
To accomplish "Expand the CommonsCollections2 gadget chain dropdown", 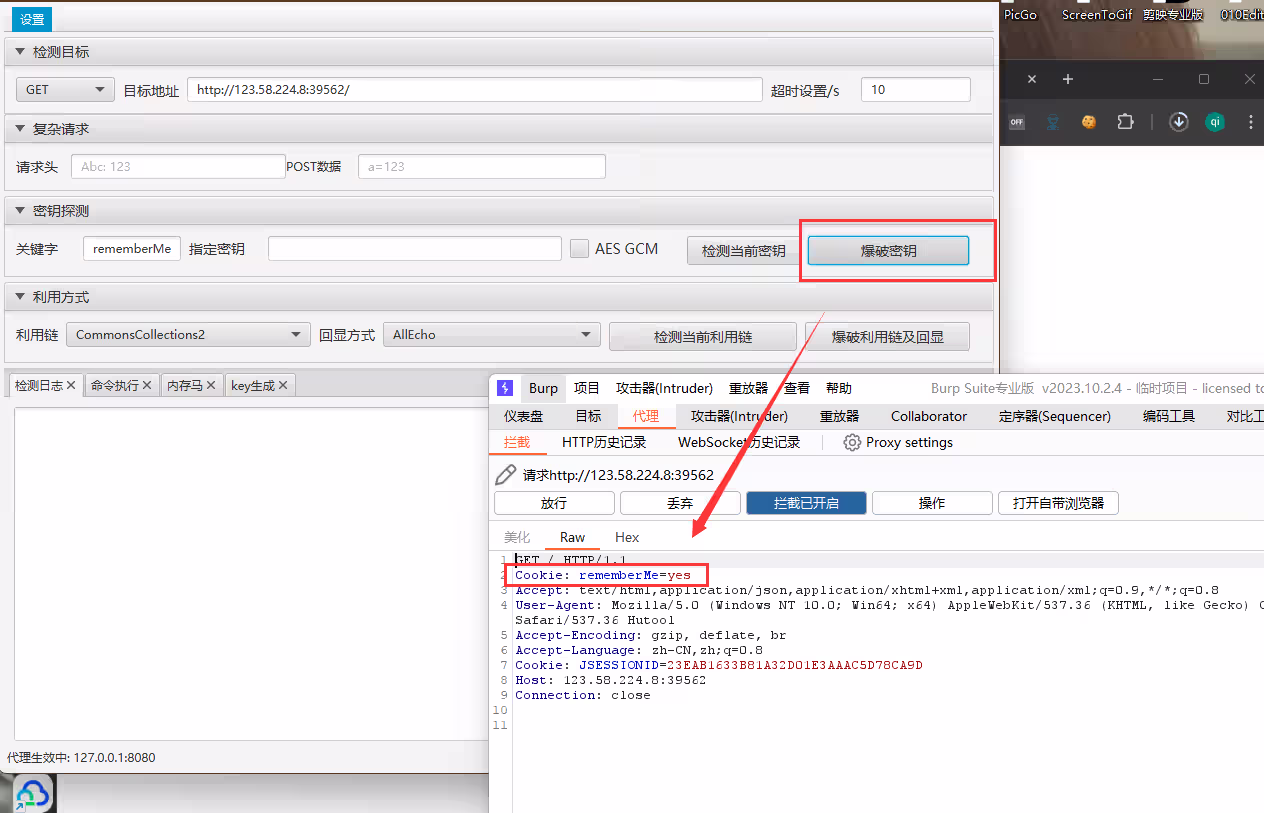I will coord(188,335).
